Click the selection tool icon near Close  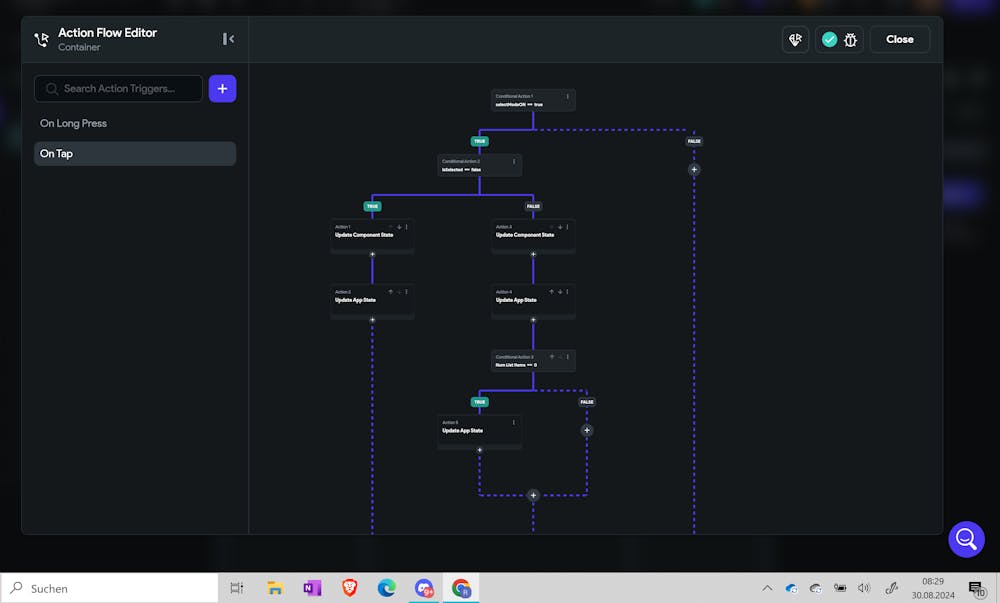[795, 39]
